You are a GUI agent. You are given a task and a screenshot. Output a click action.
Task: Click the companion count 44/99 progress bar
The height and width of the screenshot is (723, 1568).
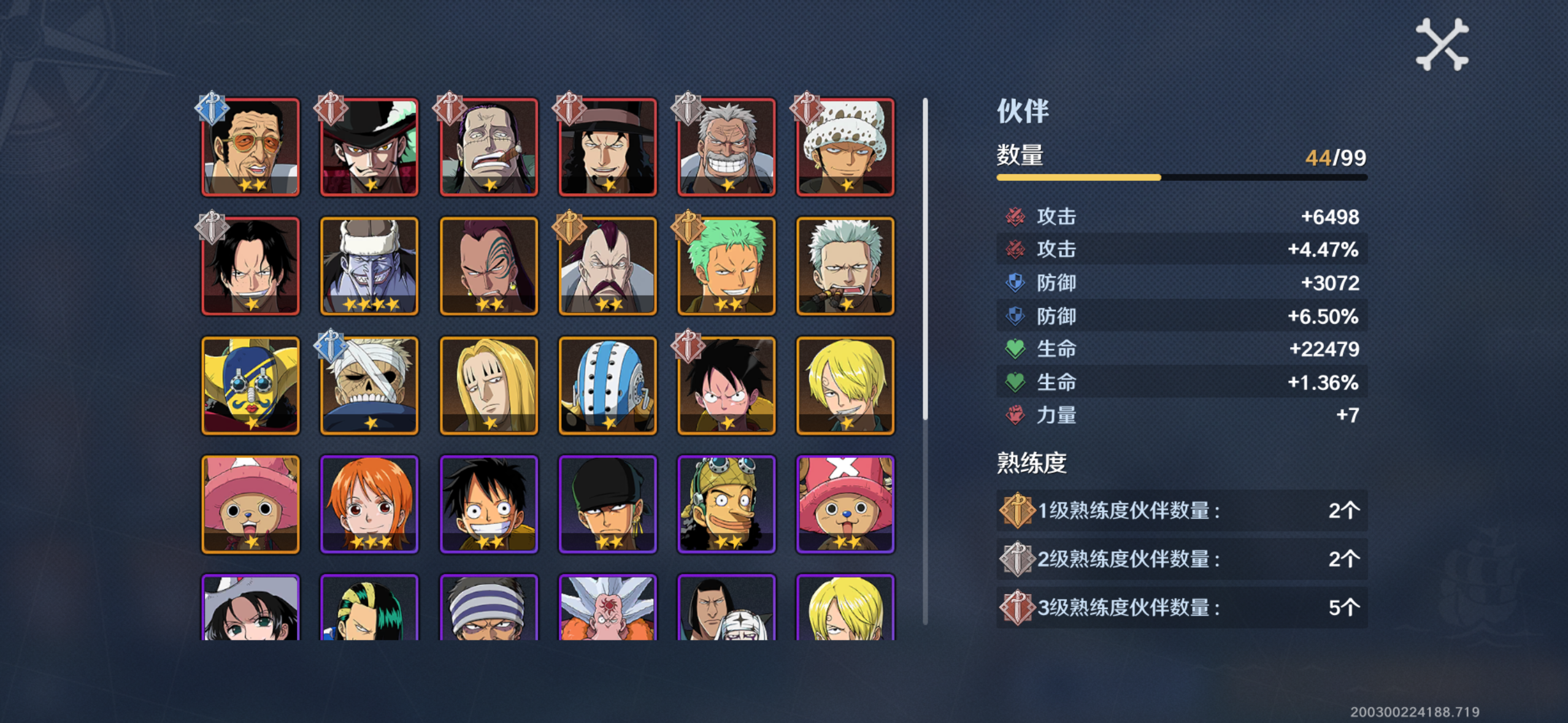click(x=1182, y=177)
